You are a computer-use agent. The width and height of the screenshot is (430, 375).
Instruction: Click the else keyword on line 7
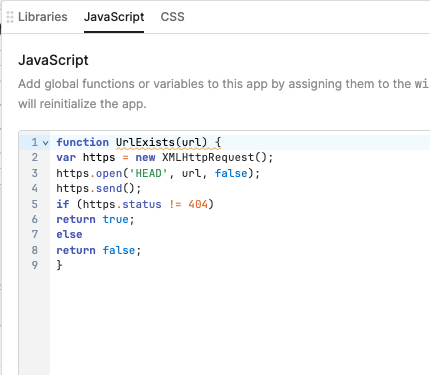69,234
